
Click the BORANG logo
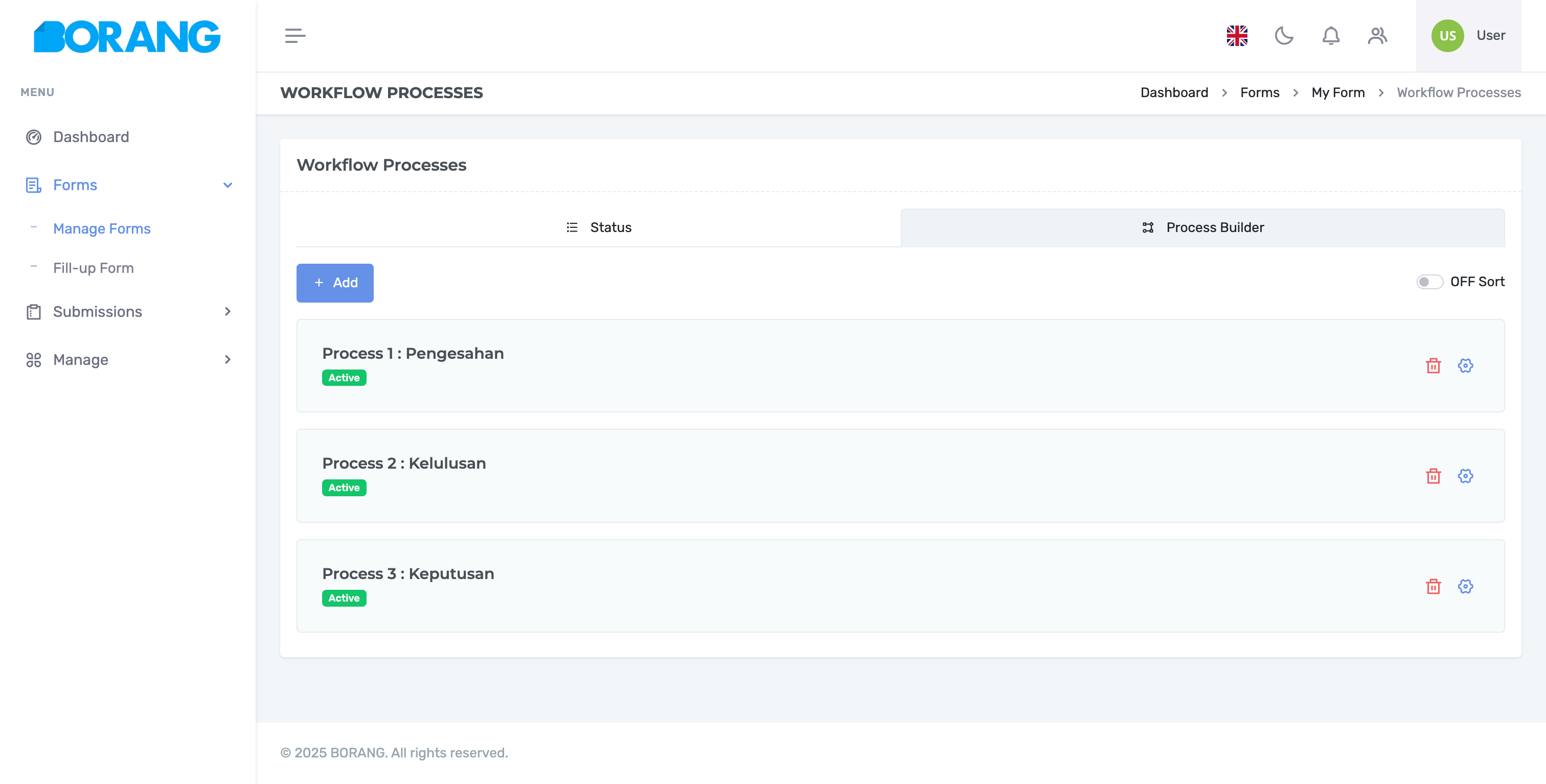tap(127, 37)
